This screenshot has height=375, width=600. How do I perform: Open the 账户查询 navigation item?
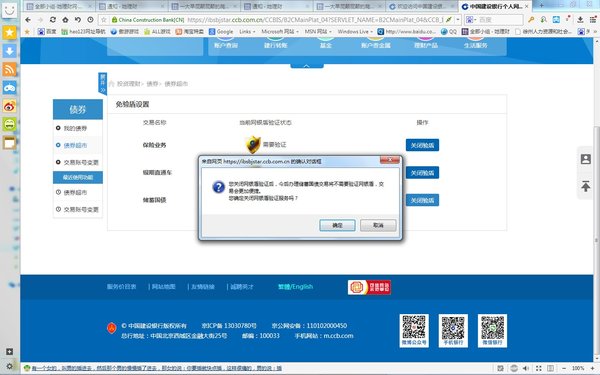tap(226, 45)
